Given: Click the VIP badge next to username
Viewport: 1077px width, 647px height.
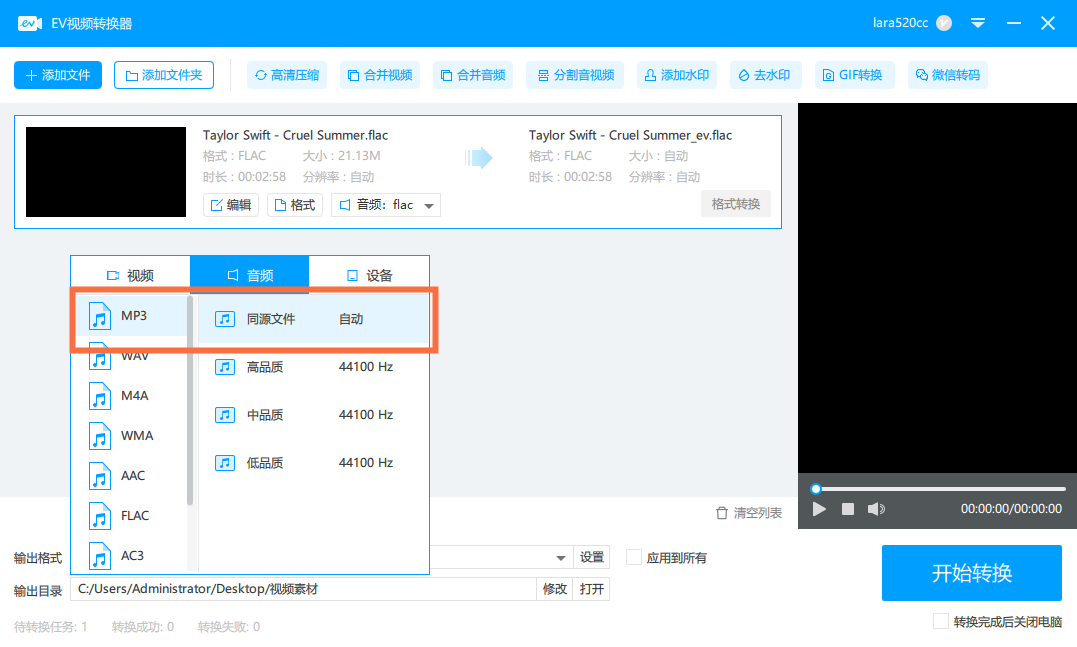Looking at the screenshot, I should pyautogui.click(x=944, y=23).
